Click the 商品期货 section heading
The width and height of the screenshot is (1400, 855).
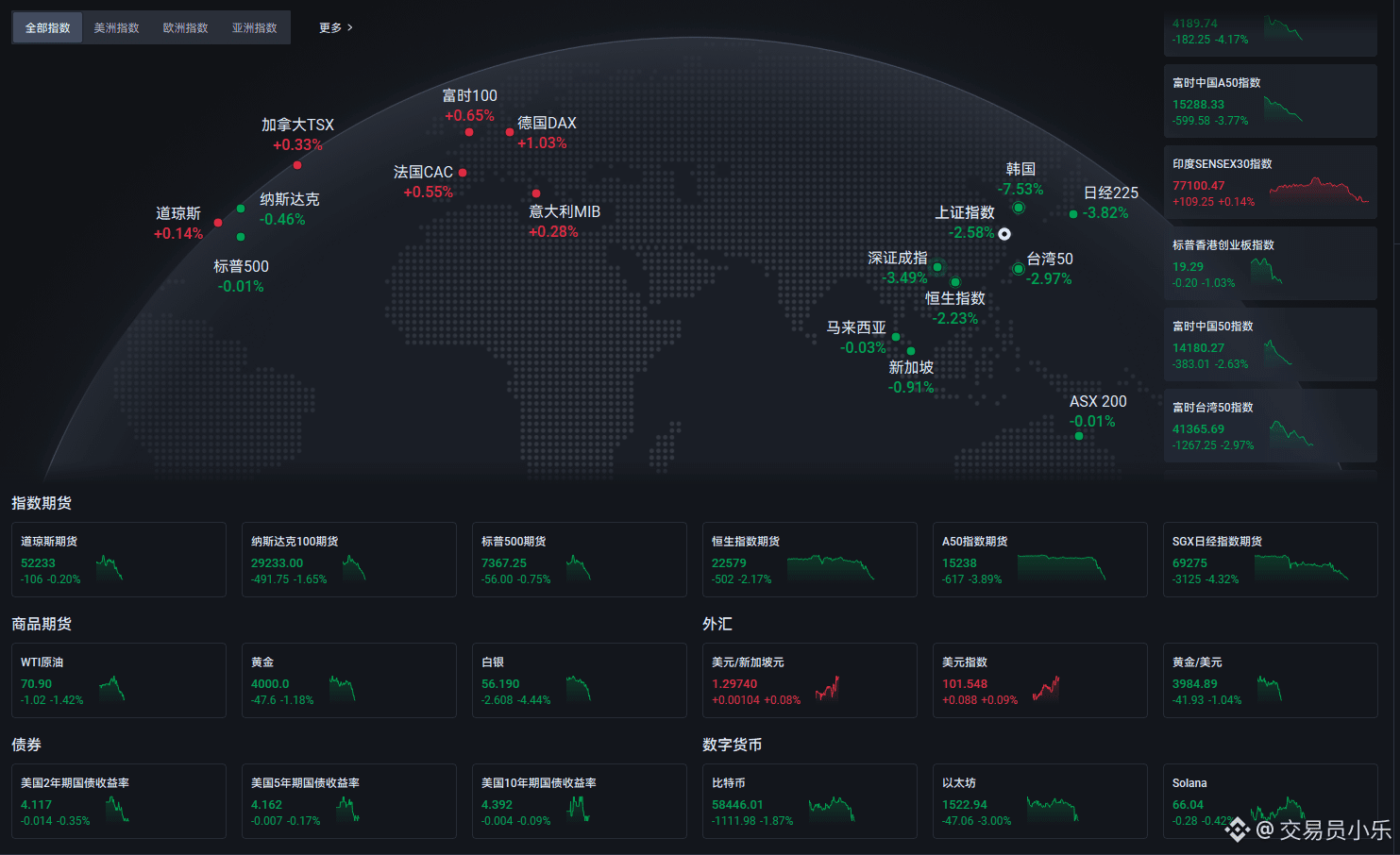[42, 624]
